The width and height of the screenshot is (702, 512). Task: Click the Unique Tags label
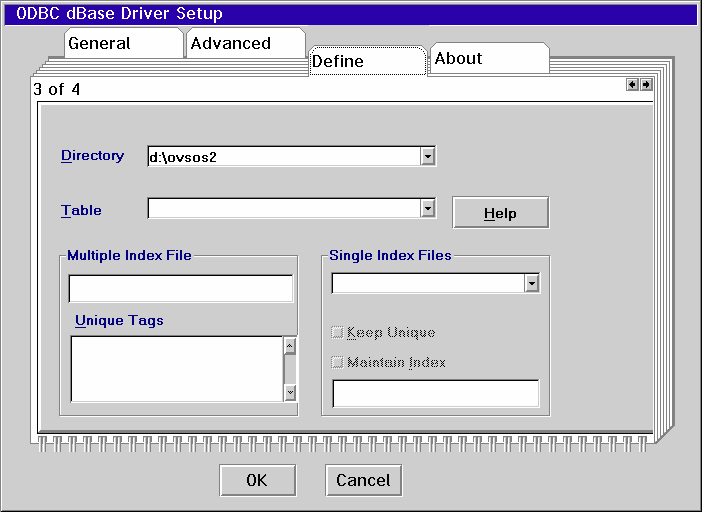point(119,320)
